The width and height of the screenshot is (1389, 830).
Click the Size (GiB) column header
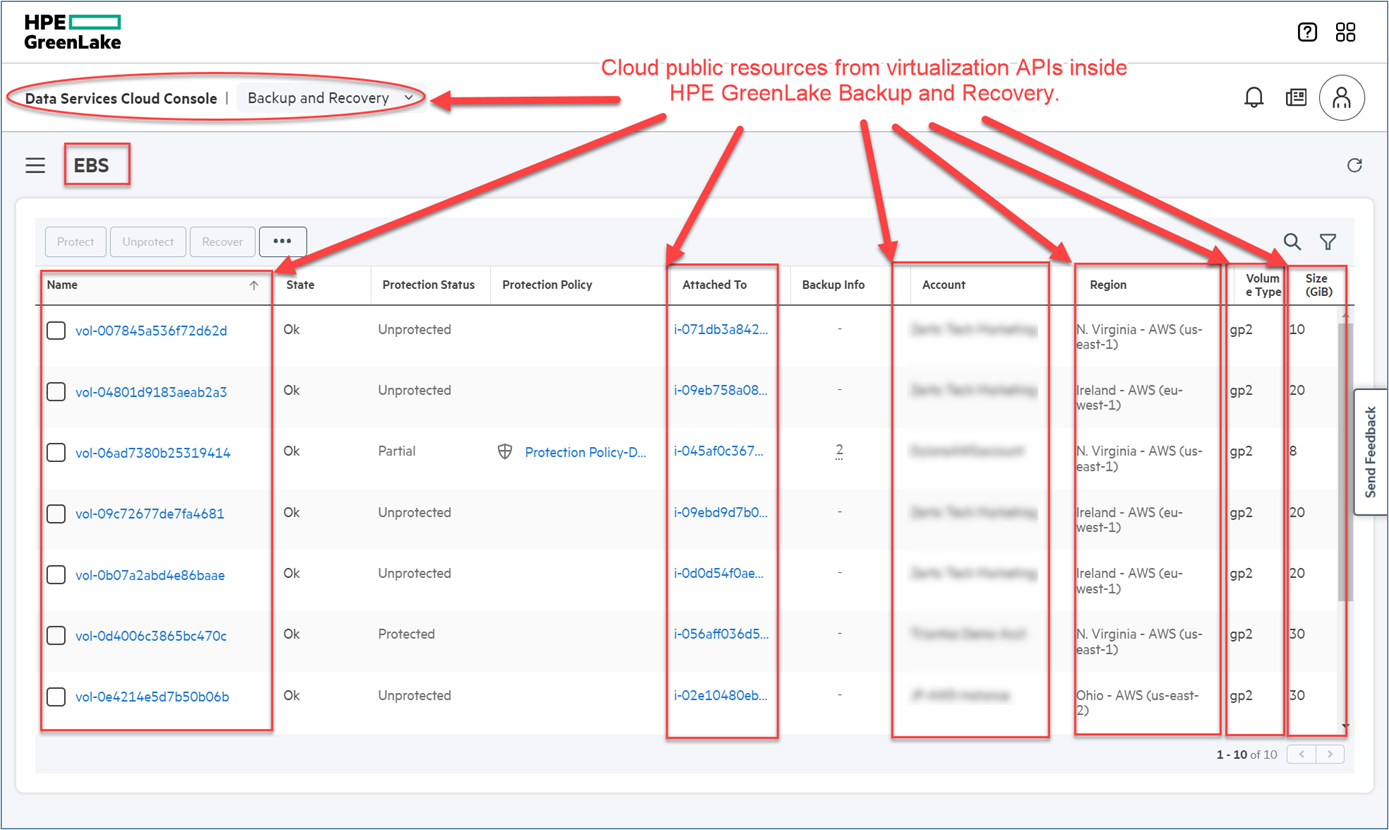tap(1316, 285)
